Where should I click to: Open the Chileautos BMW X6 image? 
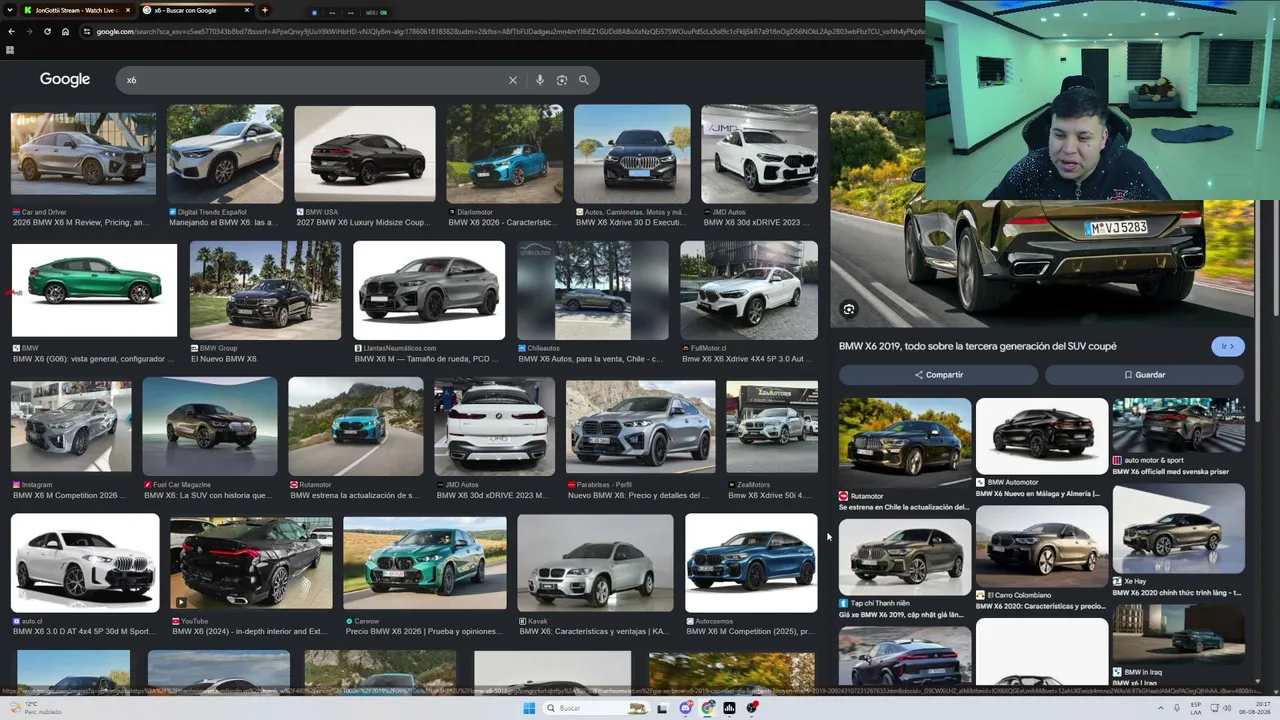point(593,290)
